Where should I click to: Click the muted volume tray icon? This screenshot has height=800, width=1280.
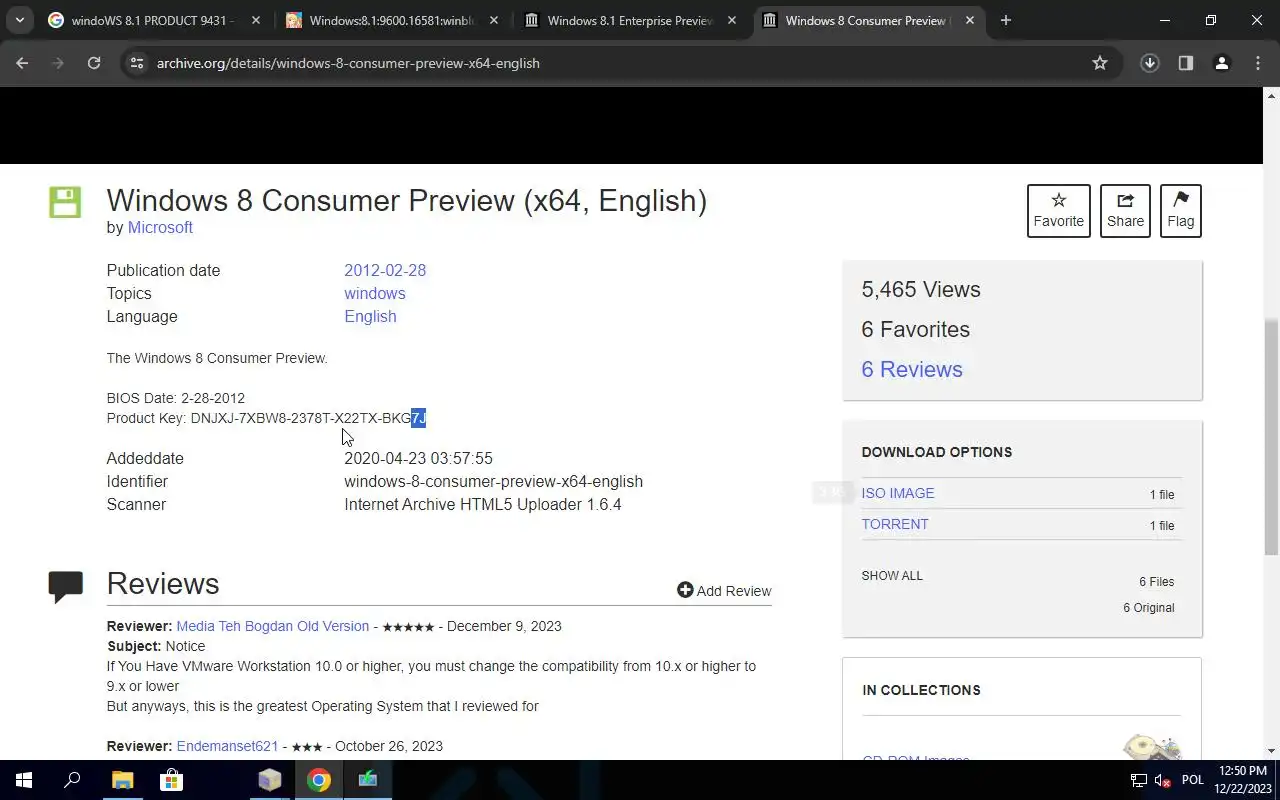point(1163,780)
